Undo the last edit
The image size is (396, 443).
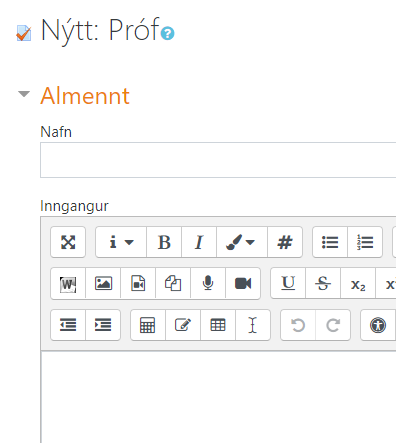coord(298,325)
